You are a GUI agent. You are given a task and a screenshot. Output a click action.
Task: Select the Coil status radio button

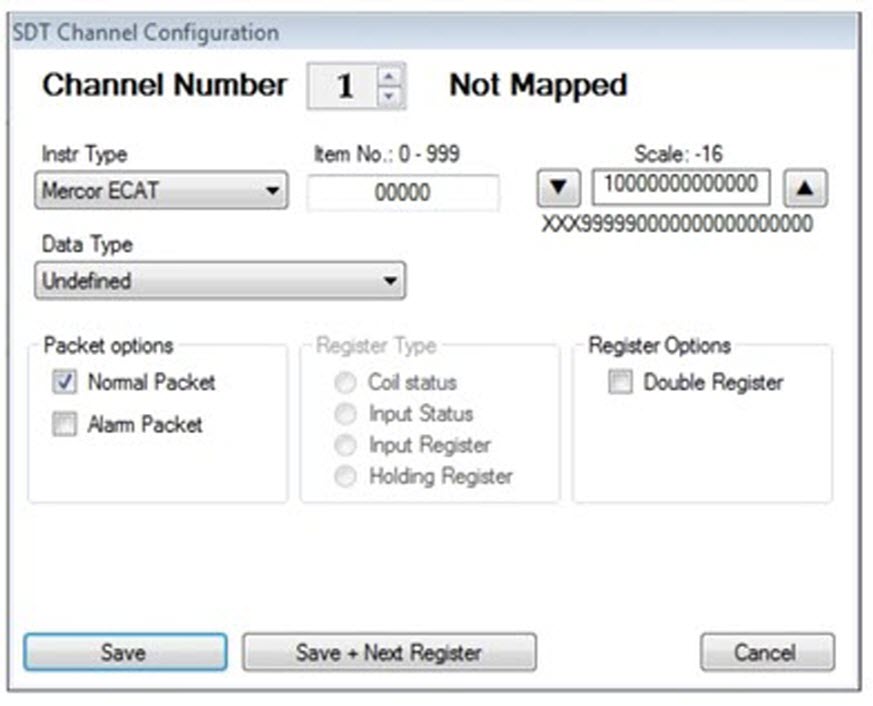coord(345,383)
